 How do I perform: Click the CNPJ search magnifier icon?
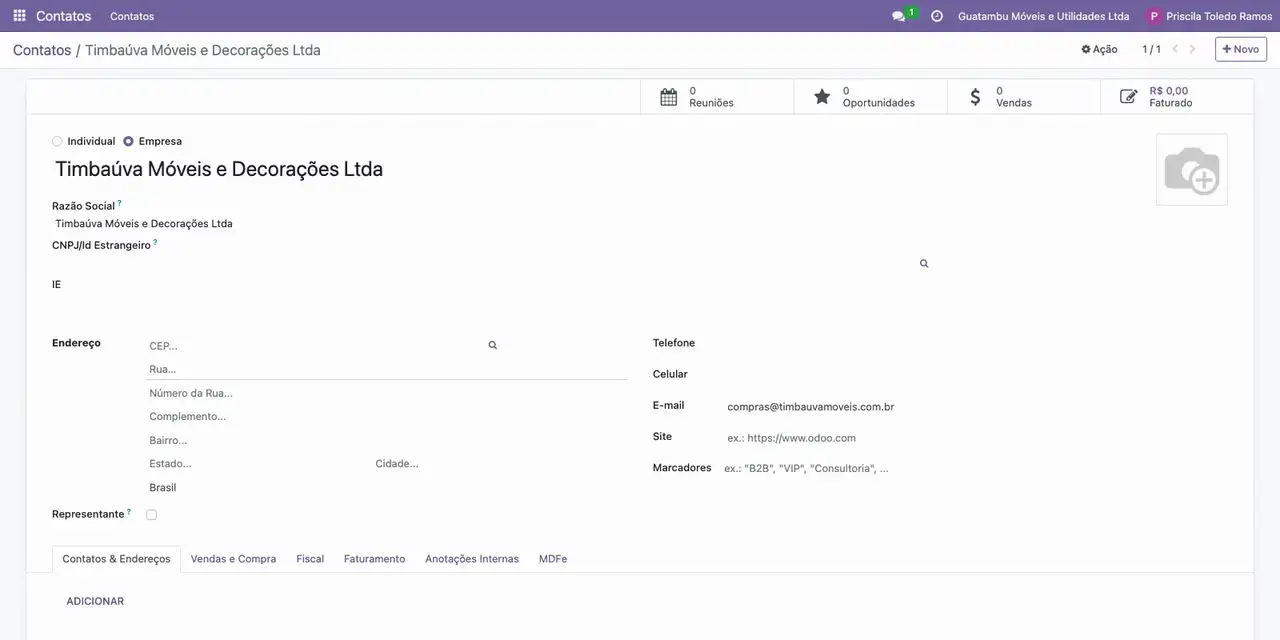[924, 264]
